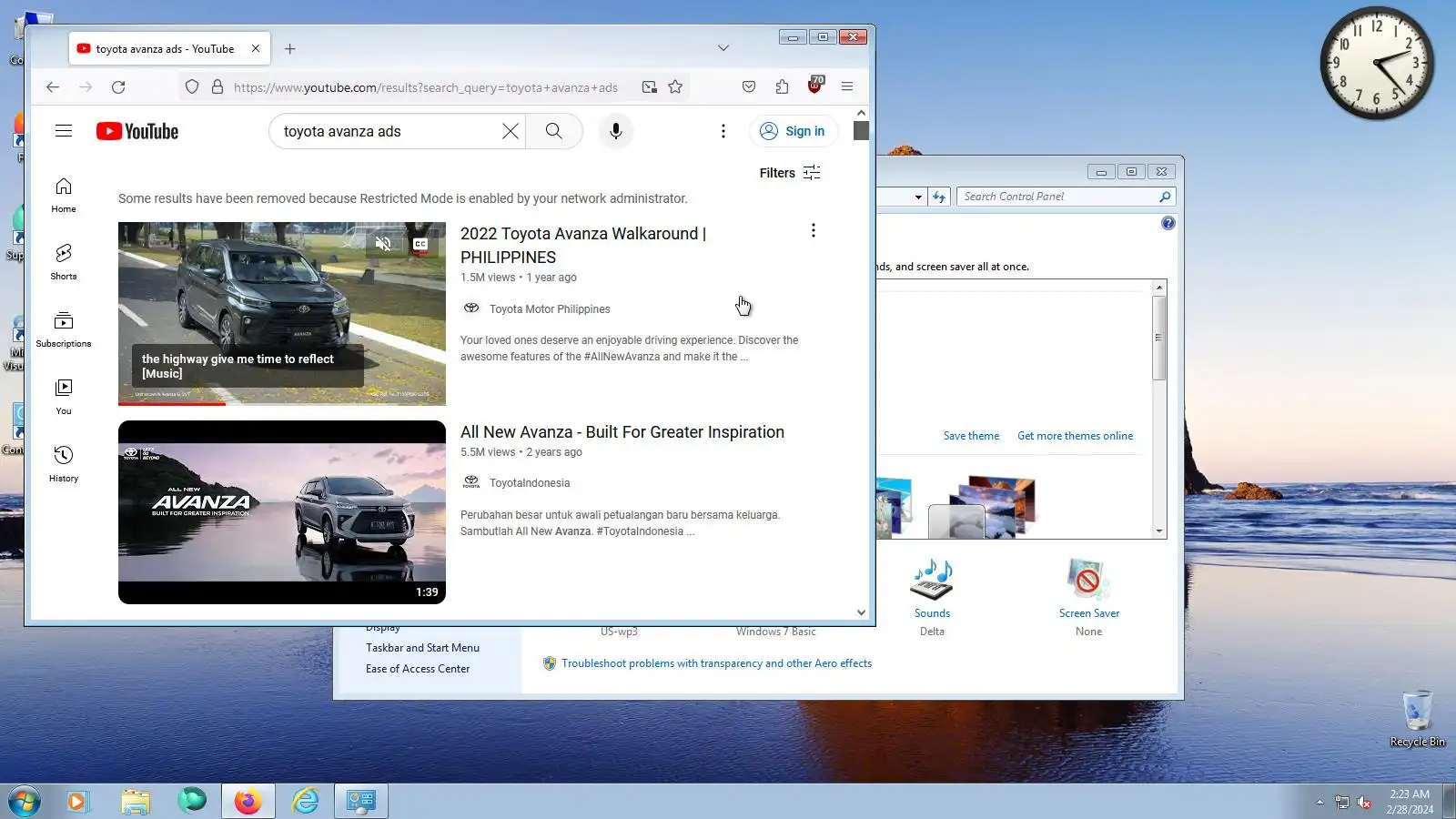The height and width of the screenshot is (819, 1456).
Task: Toggle captions on the video preview
Action: coord(420,244)
